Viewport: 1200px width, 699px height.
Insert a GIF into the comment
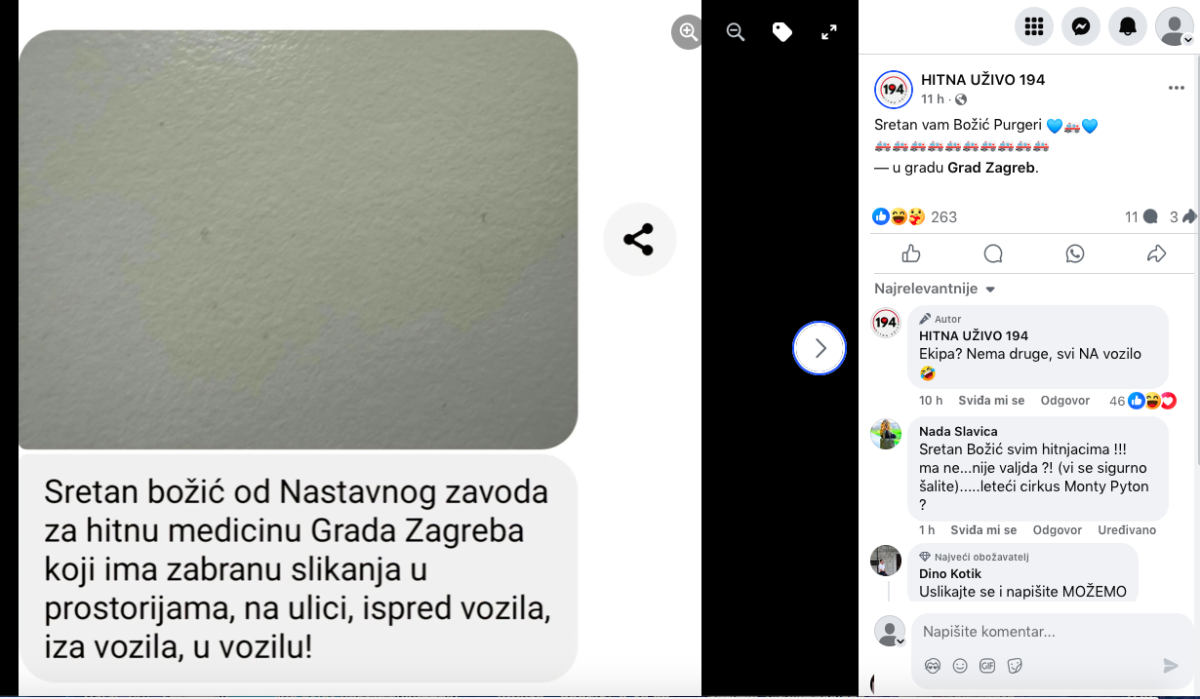point(987,665)
